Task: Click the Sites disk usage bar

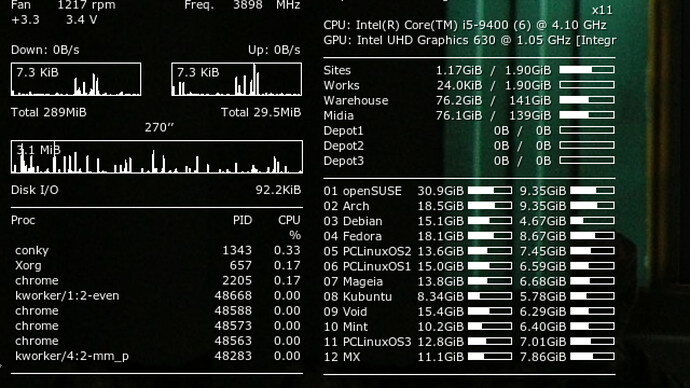Action: pyautogui.click(x=587, y=70)
